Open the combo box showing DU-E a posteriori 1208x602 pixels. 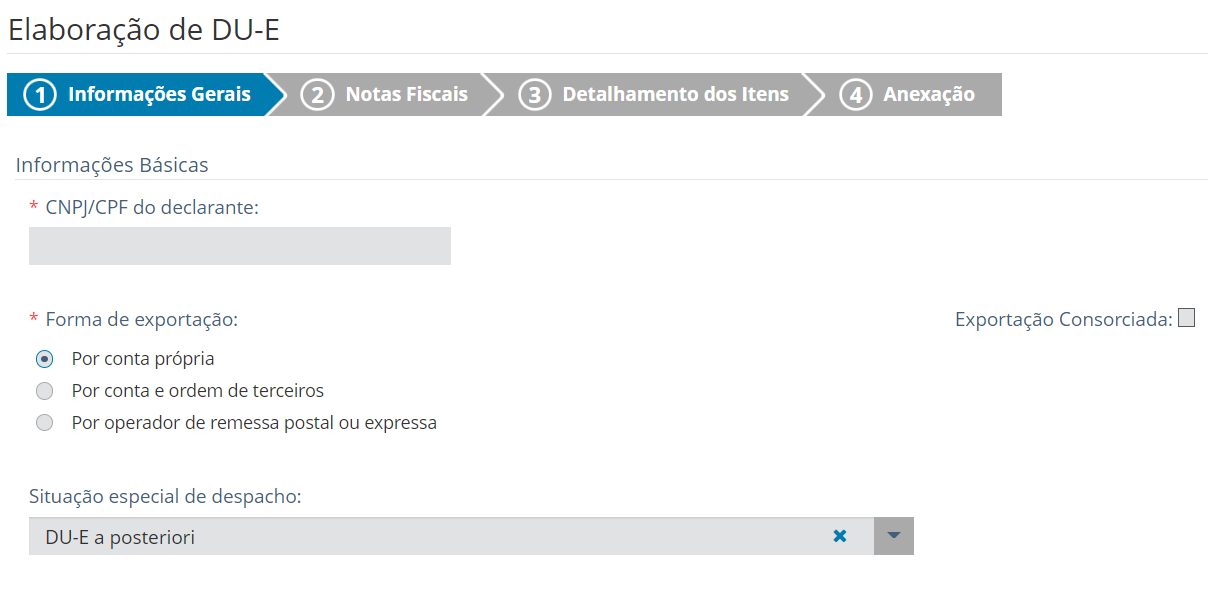pyautogui.click(x=430, y=537)
